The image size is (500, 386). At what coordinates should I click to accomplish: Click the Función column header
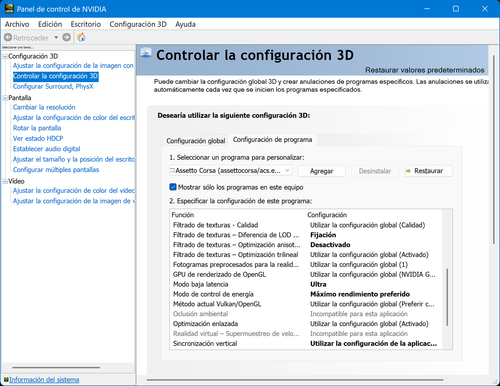[x=238, y=215]
